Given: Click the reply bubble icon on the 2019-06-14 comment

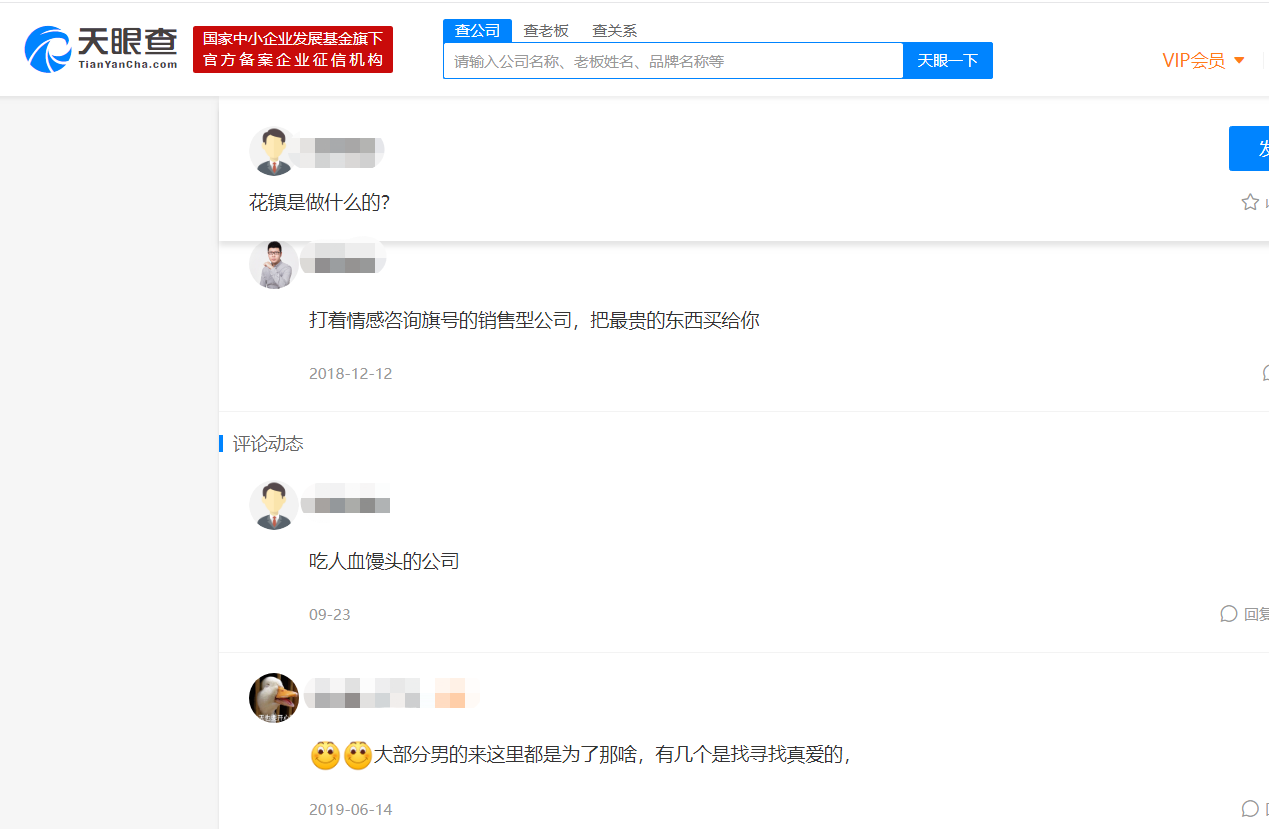Looking at the screenshot, I should (x=1249, y=809).
